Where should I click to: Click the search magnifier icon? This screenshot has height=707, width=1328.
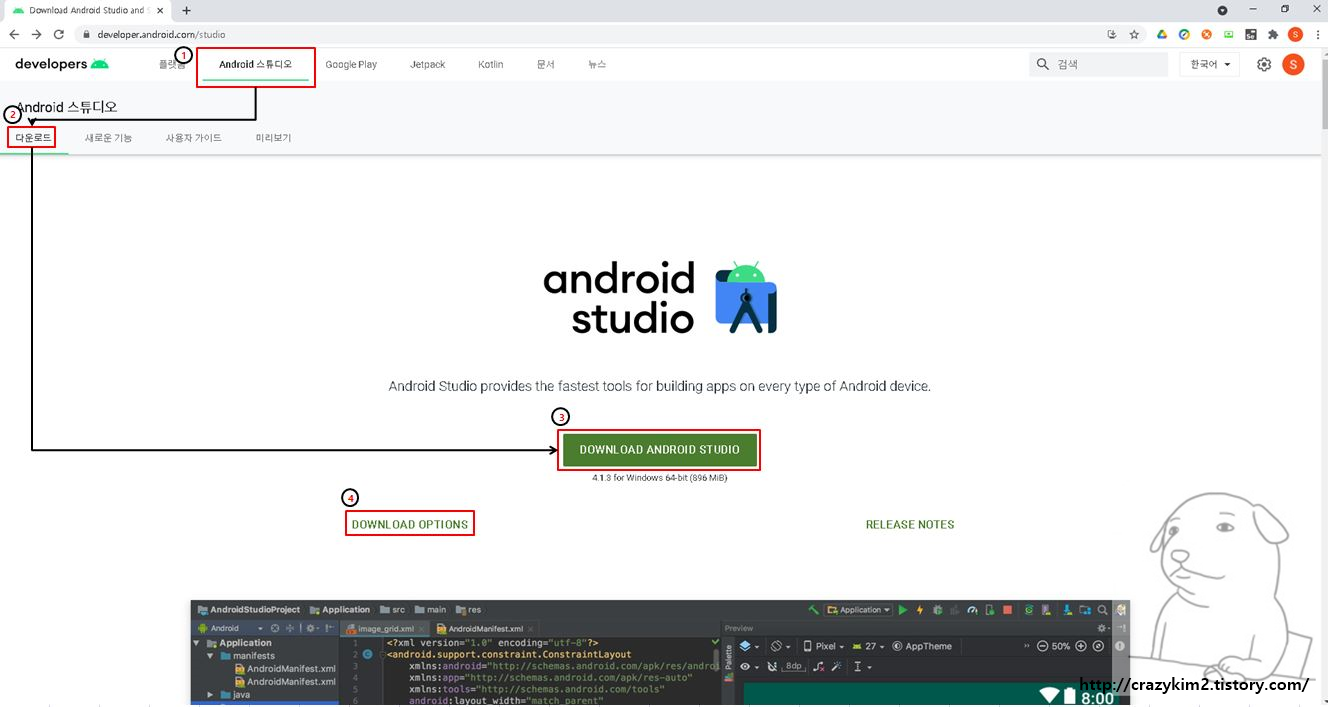click(1043, 64)
